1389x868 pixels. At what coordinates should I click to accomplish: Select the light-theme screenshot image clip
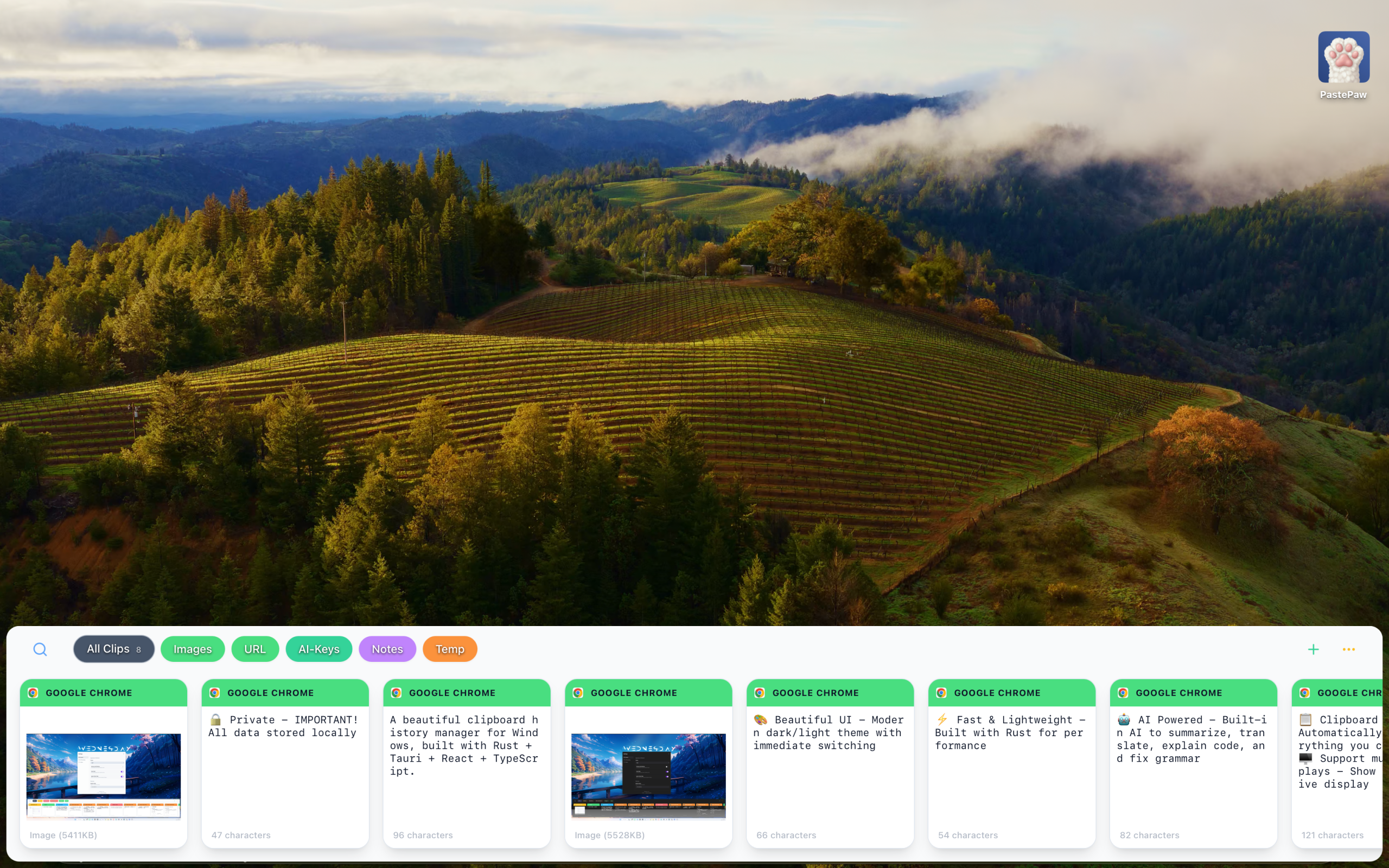[x=103, y=775]
